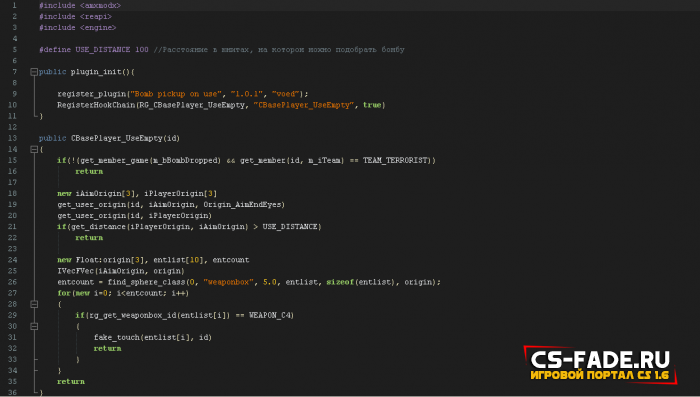
Task: Click 'CBasePlayer_UseEmpty(id)' on line 13
Action: 125,138
